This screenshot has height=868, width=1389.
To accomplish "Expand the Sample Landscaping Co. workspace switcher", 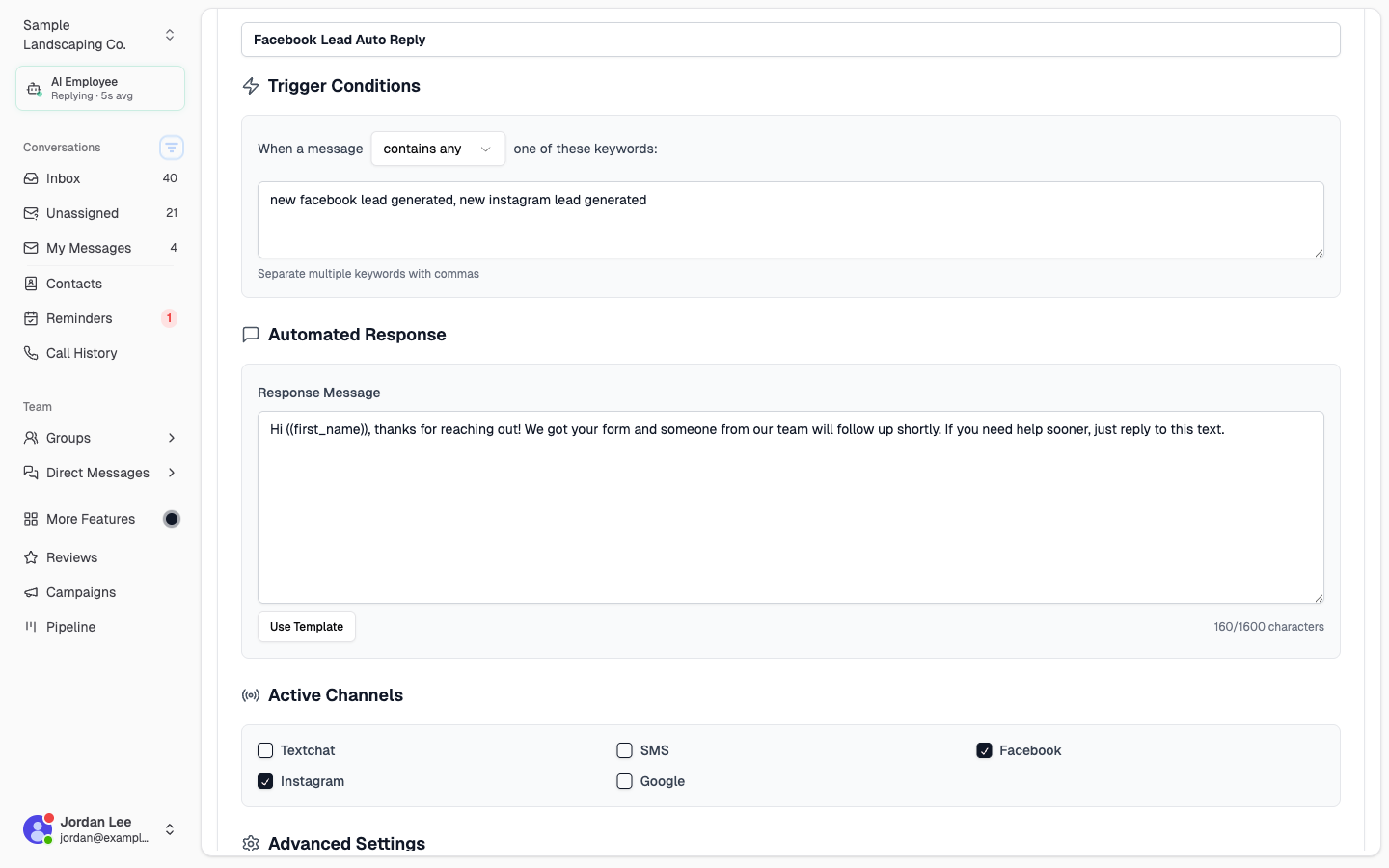I will 170,35.
